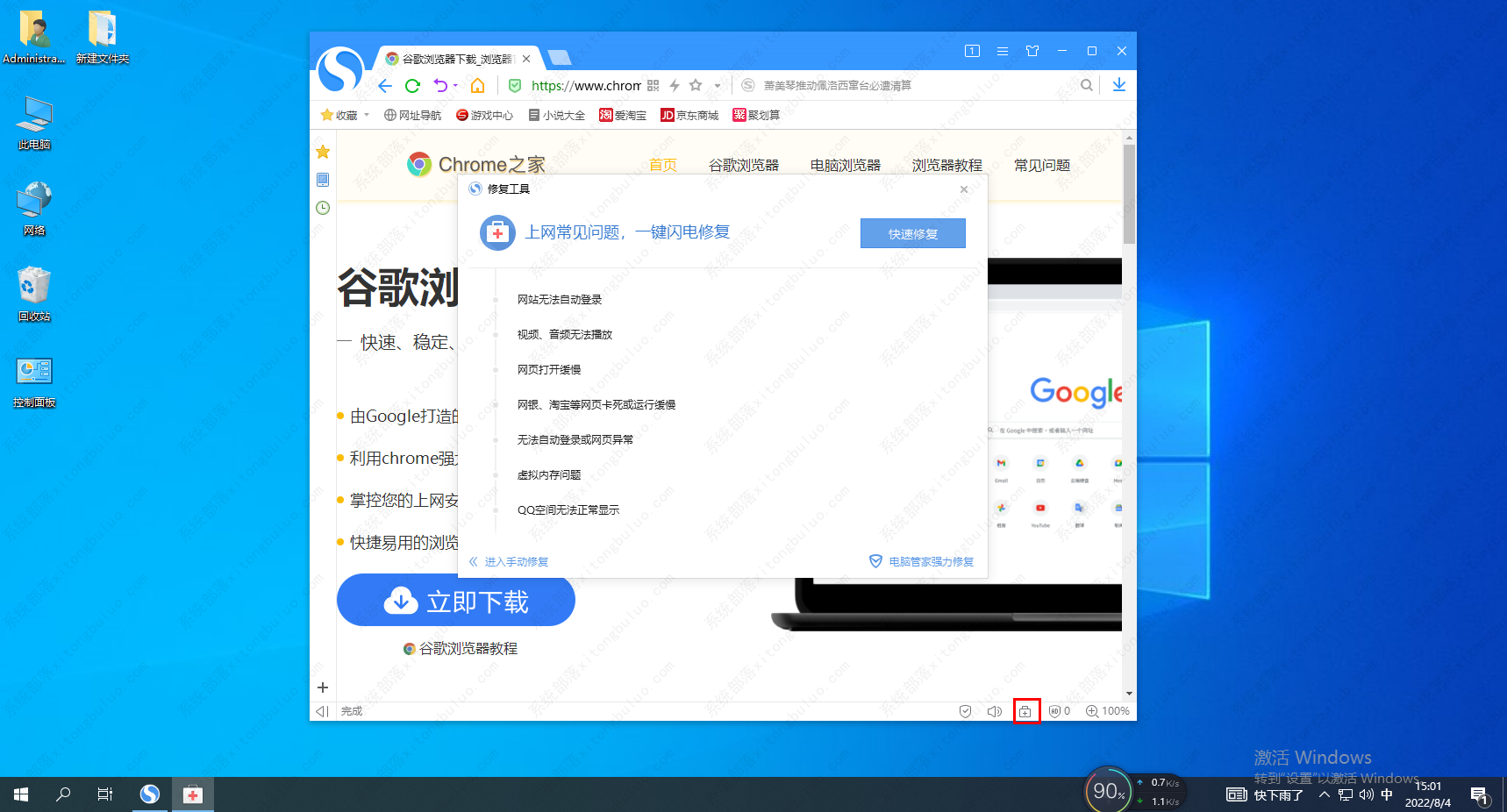Select the 电脑浏览器 navigation item
Image resolution: width=1507 pixels, height=812 pixels.
846,165
